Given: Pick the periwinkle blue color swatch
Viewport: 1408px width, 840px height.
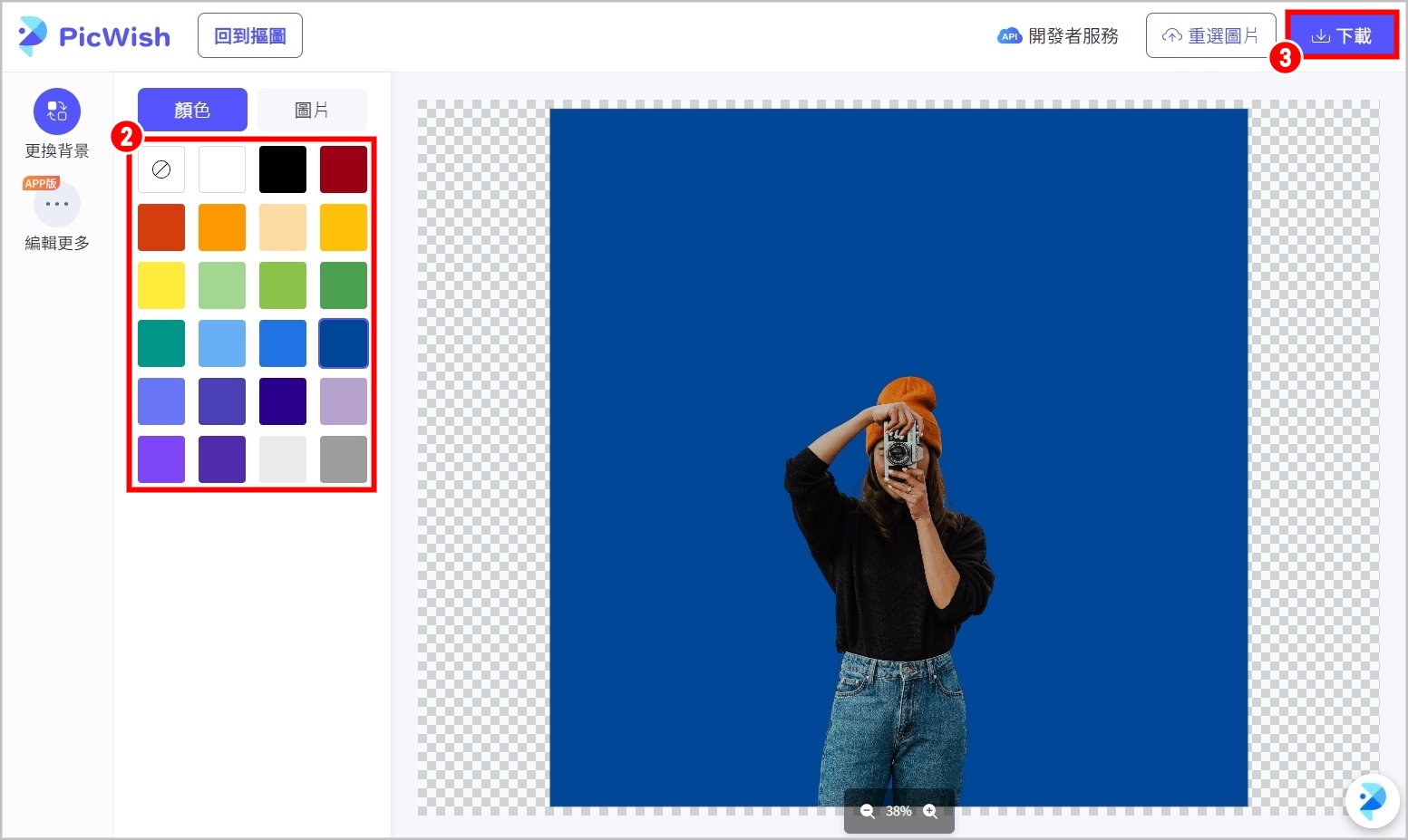Looking at the screenshot, I should 161,401.
